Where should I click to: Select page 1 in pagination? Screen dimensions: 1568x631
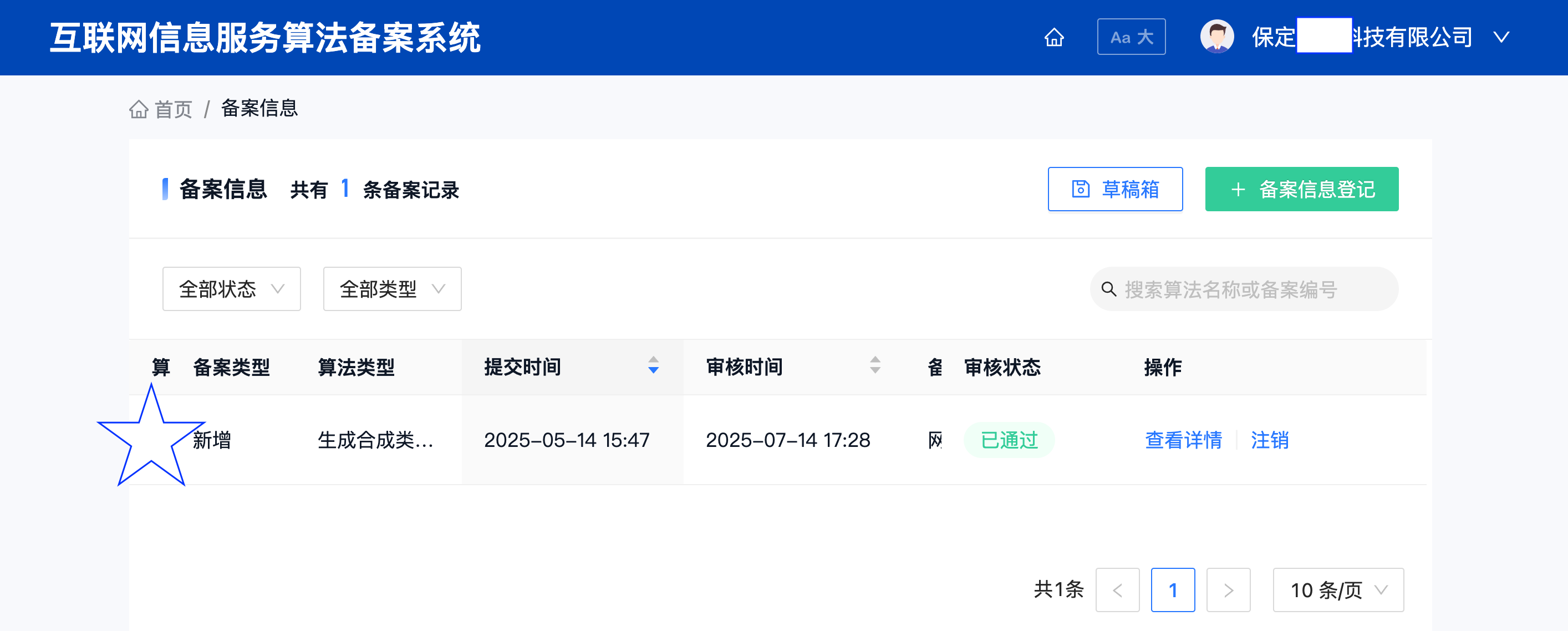[x=1172, y=589]
